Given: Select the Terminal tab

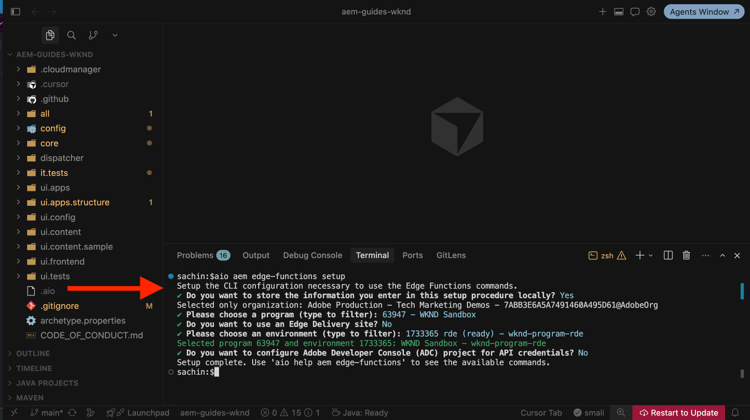Looking at the screenshot, I should click(372, 255).
